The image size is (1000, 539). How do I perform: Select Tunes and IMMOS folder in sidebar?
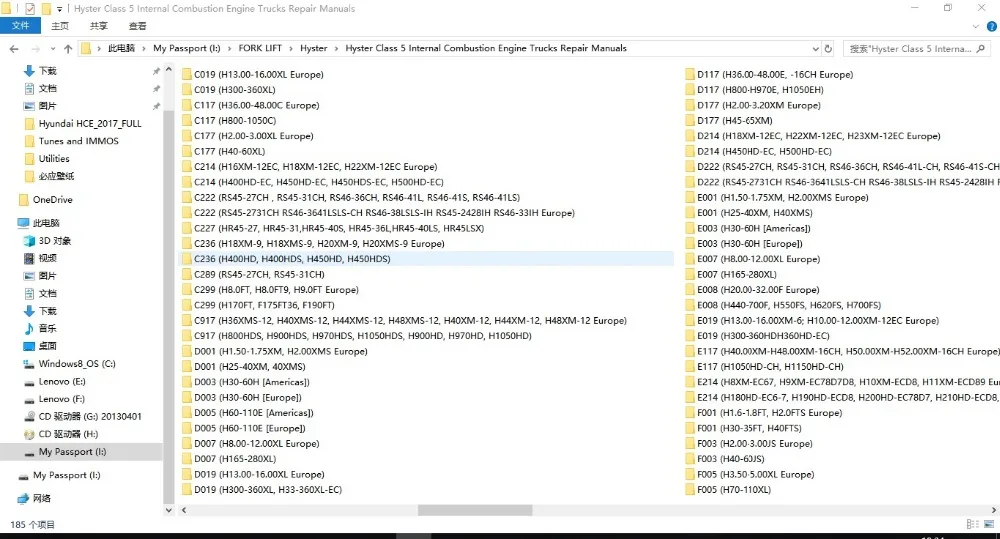coord(78,141)
